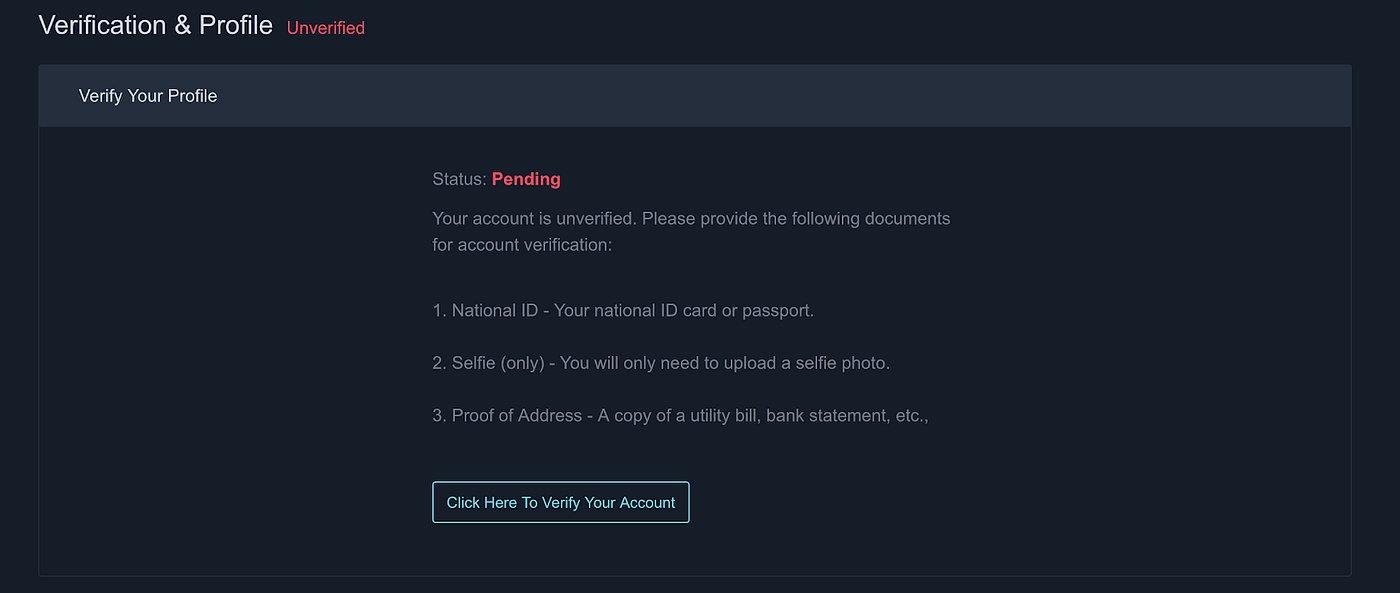Select the Proof of Address requirement line
1400x593 pixels.
click(680, 414)
